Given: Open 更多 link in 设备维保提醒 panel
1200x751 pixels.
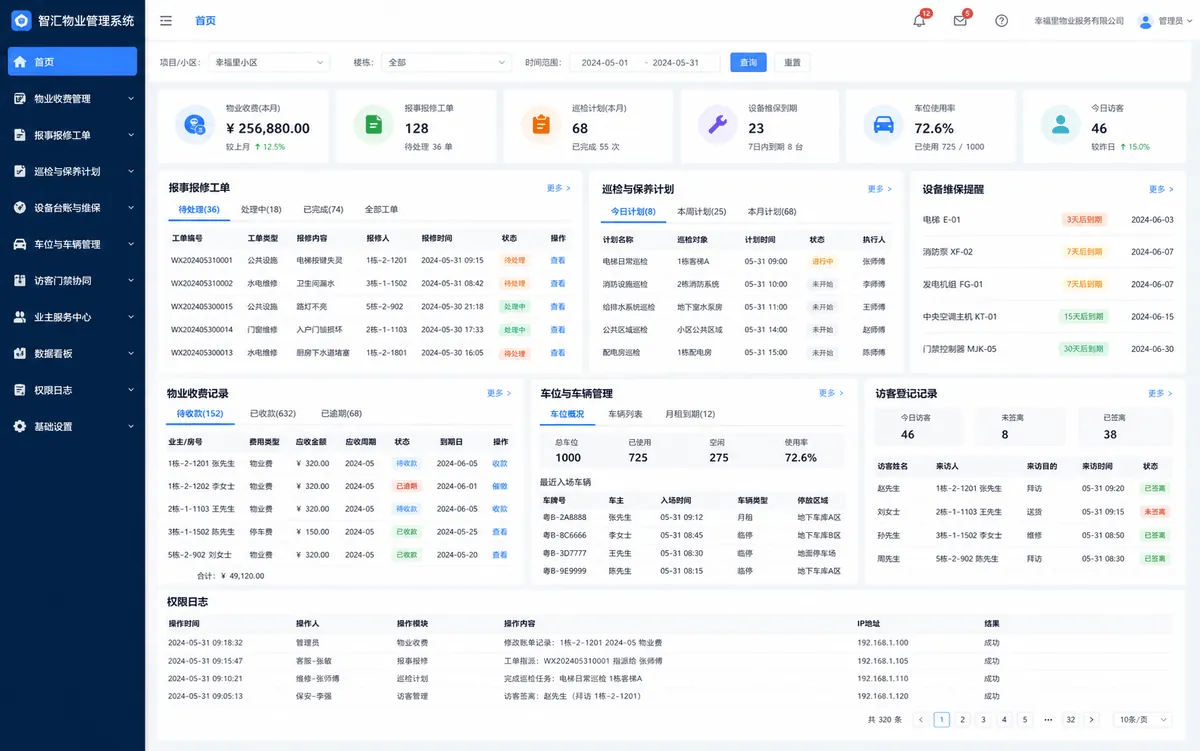Looking at the screenshot, I should pos(1161,189).
